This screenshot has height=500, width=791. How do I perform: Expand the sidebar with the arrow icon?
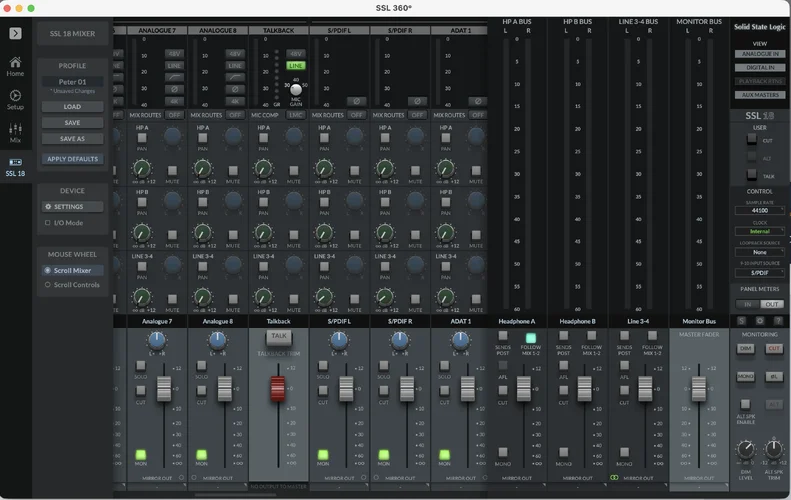15,33
